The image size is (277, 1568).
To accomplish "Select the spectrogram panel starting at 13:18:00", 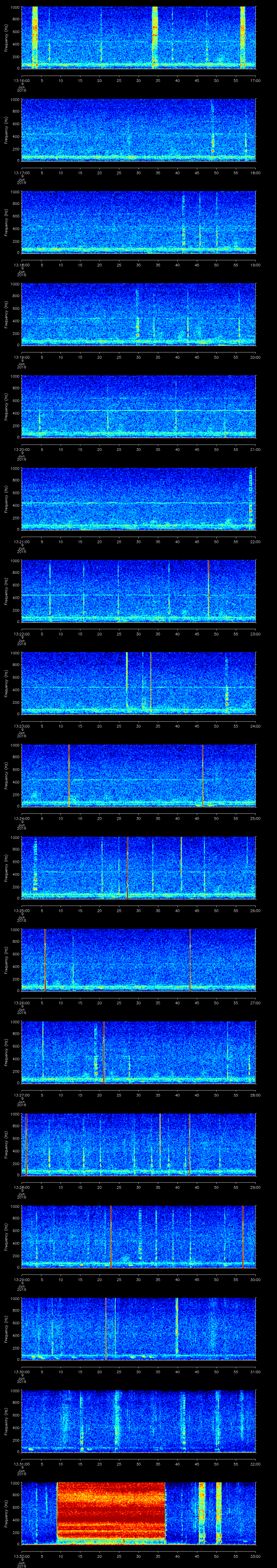I will click(138, 222).
